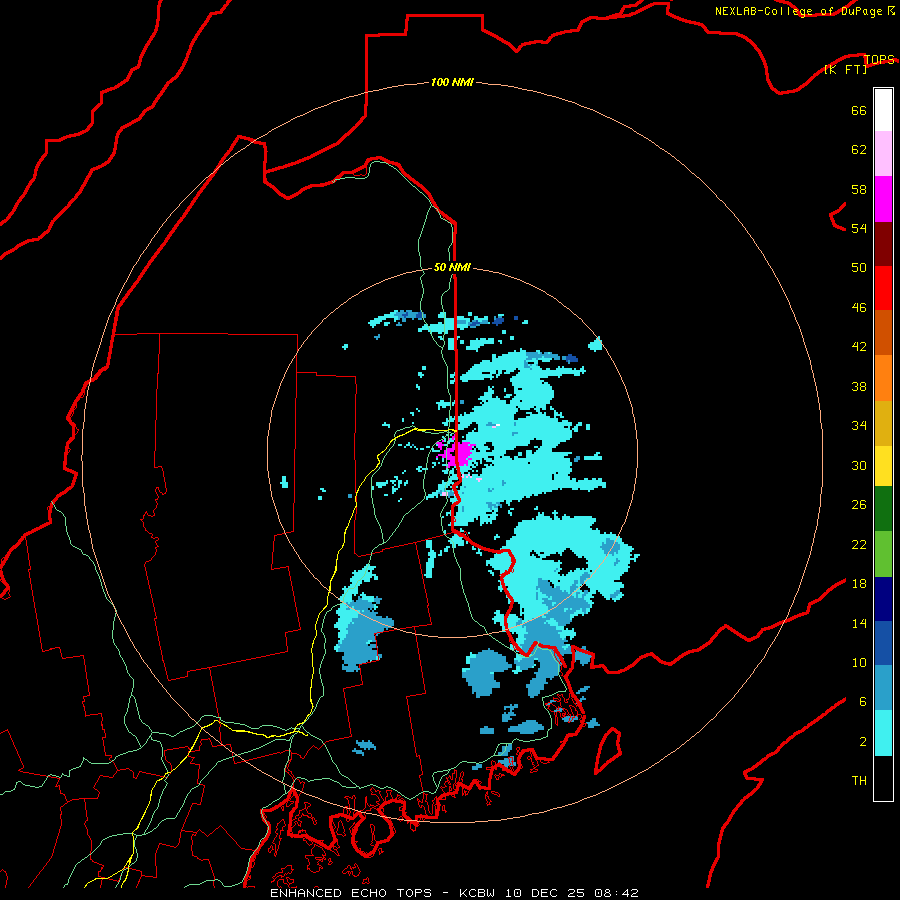The height and width of the screenshot is (900, 900).
Task: Click the bright red legend swatch
Action: tap(883, 288)
